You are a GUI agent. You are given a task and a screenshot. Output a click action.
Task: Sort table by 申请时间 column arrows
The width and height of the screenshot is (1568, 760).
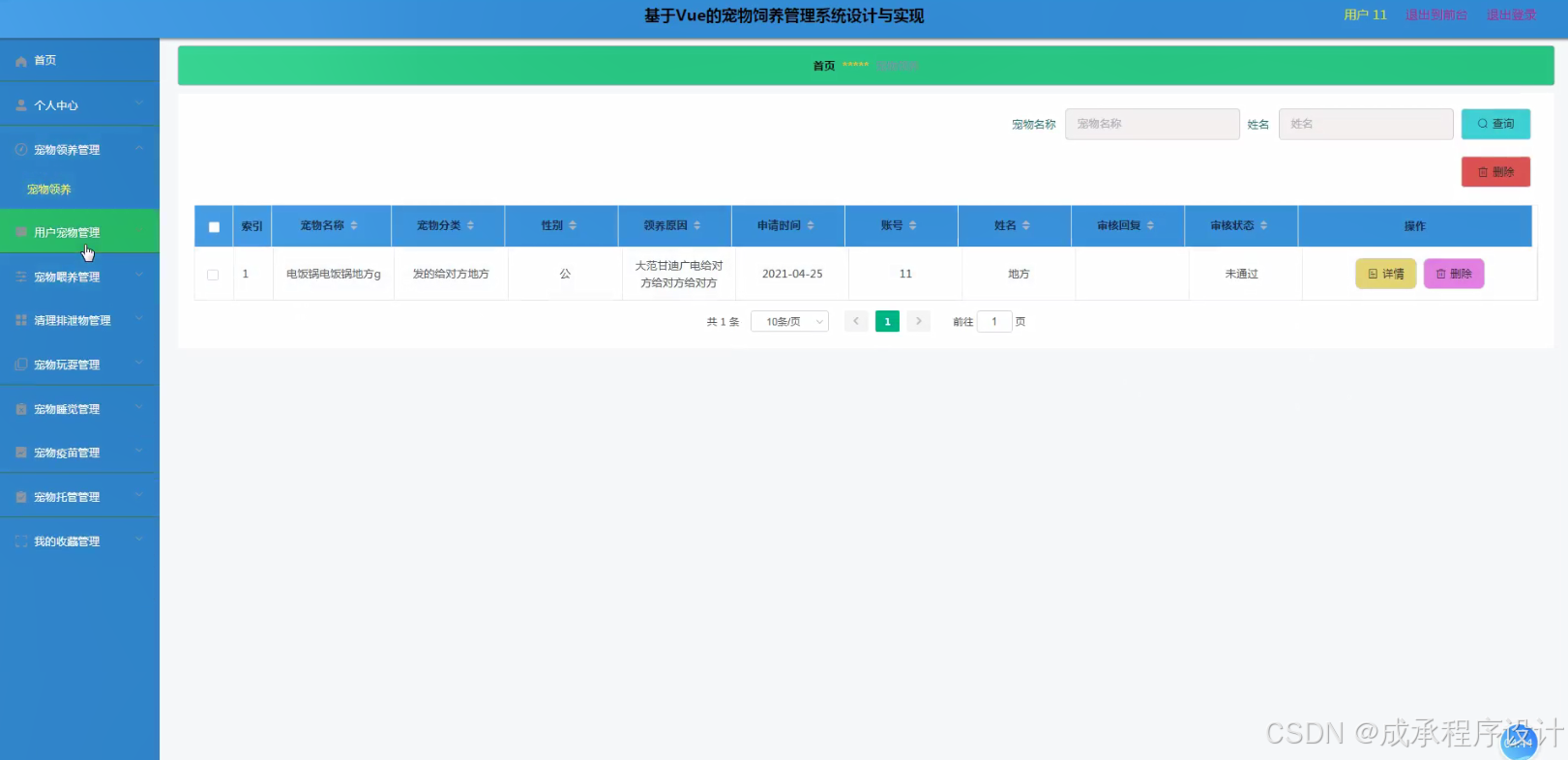pos(811,225)
